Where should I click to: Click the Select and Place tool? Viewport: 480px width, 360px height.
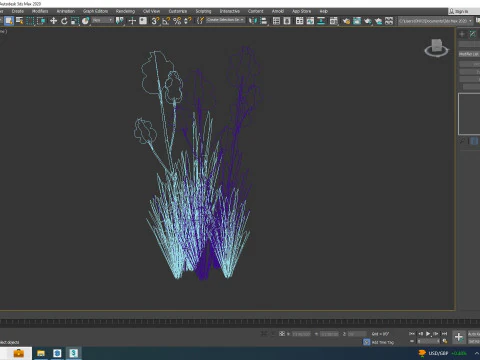pyautogui.click(x=85, y=21)
